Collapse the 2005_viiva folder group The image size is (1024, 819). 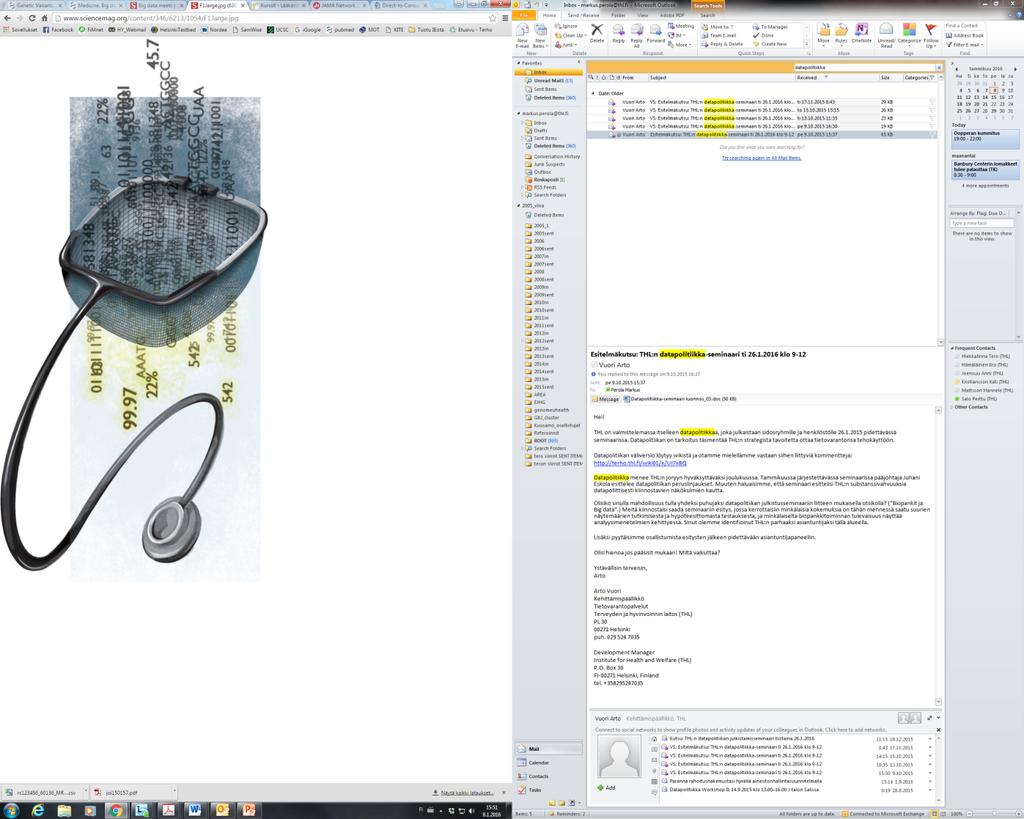[x=519, y=206]
